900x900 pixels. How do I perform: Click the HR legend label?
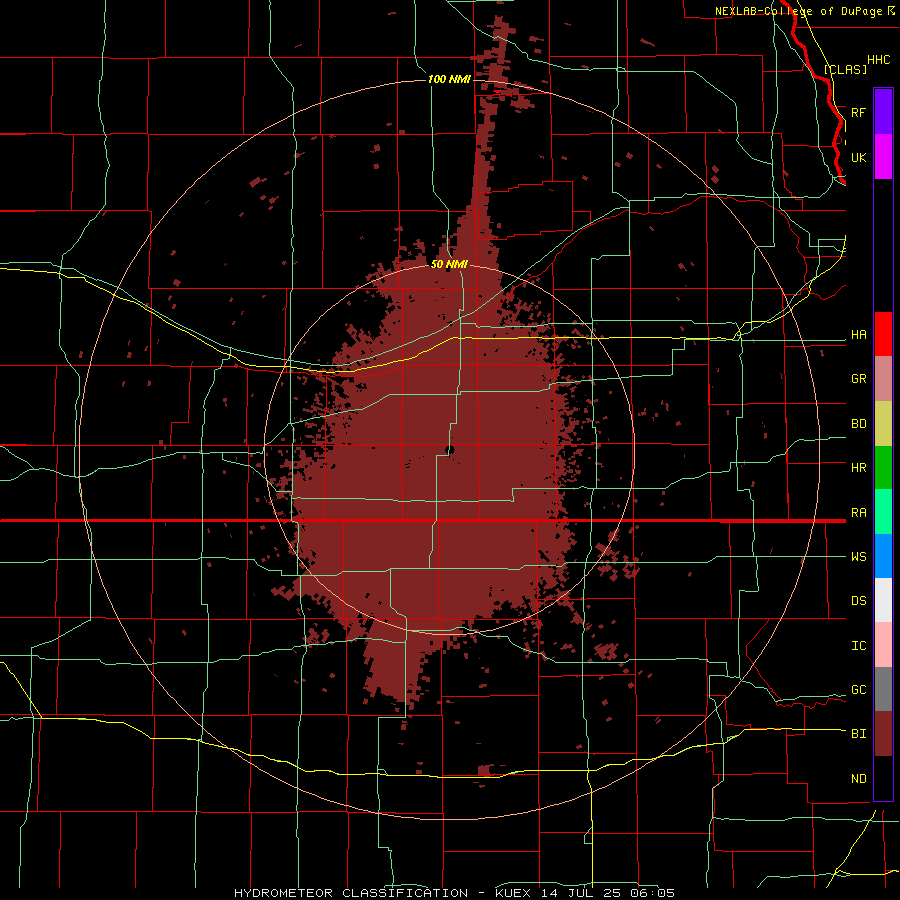(859, 468)
